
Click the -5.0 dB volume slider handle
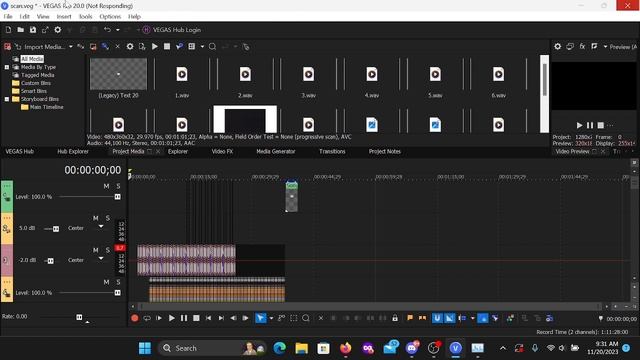(x=56, y=229)
